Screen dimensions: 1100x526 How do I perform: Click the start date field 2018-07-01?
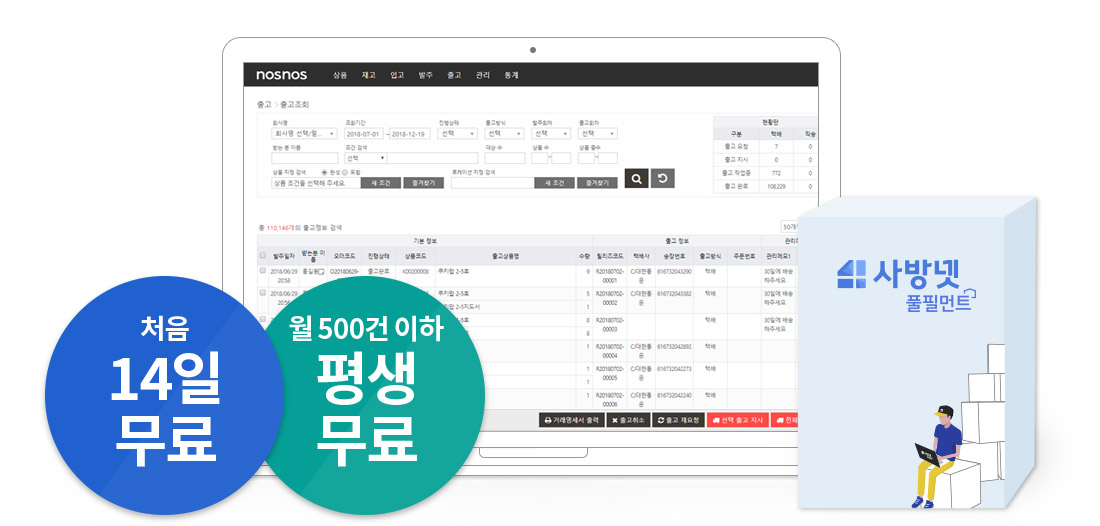click(x=364, y=133)
